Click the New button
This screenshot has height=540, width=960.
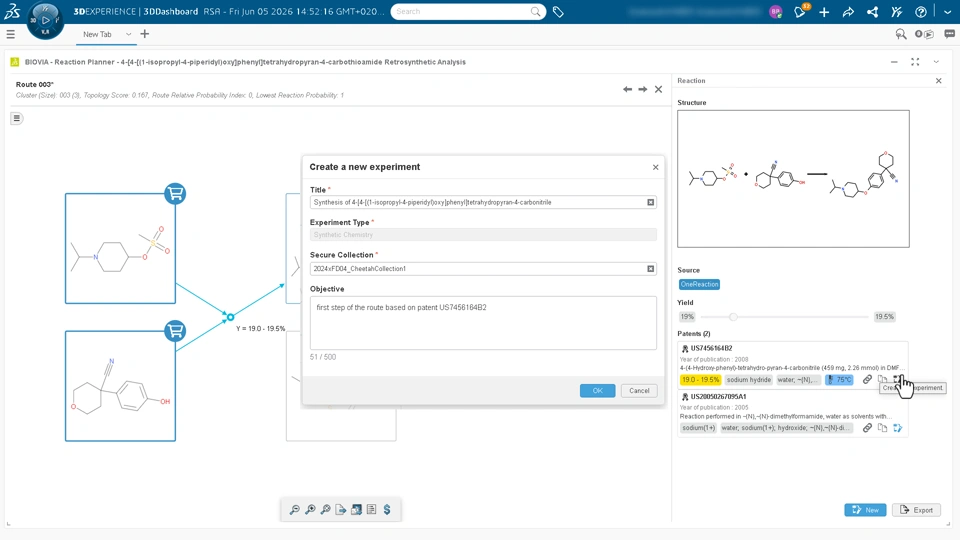[865, 510]
